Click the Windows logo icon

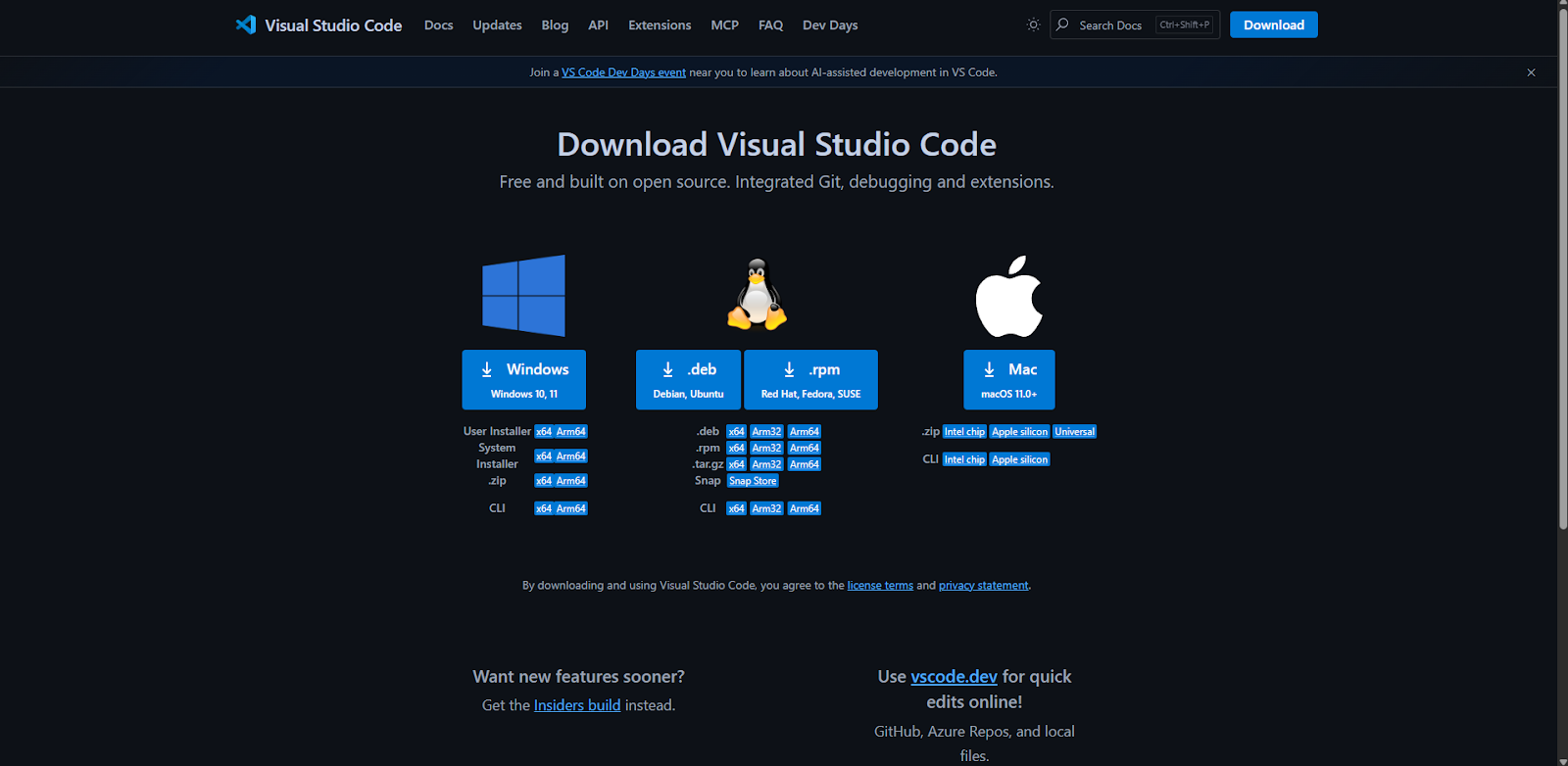[523, 296]
